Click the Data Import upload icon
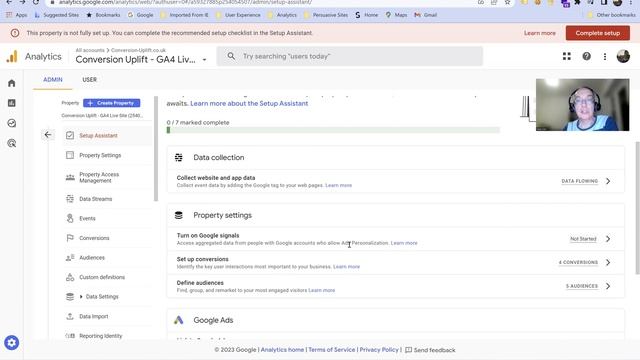The image size is (640, 360). tap(70, 316)
